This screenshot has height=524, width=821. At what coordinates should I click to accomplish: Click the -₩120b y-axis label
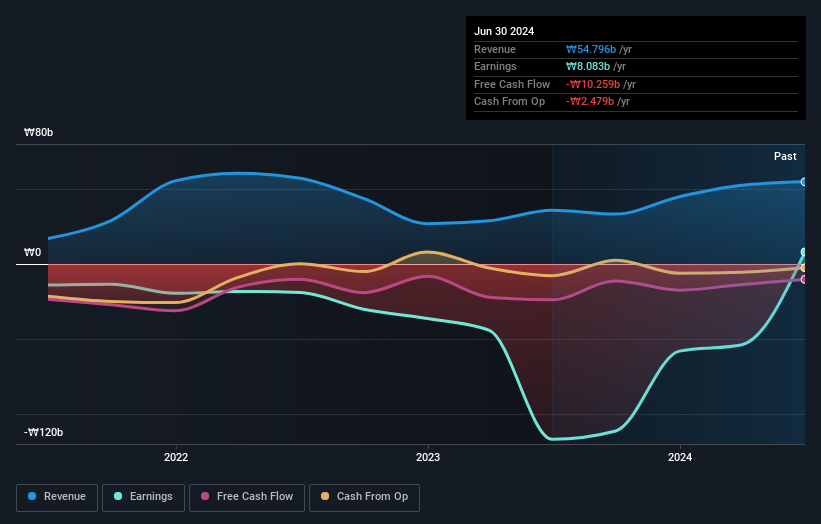[43, 432]
